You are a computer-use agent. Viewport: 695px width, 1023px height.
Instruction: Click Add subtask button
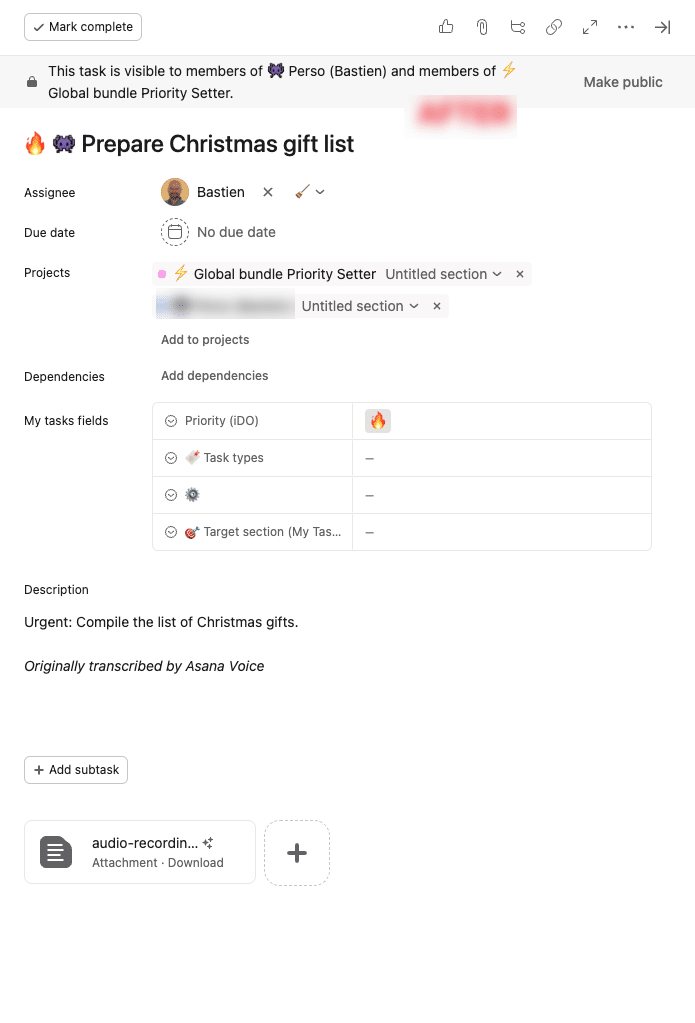(76, 770)
